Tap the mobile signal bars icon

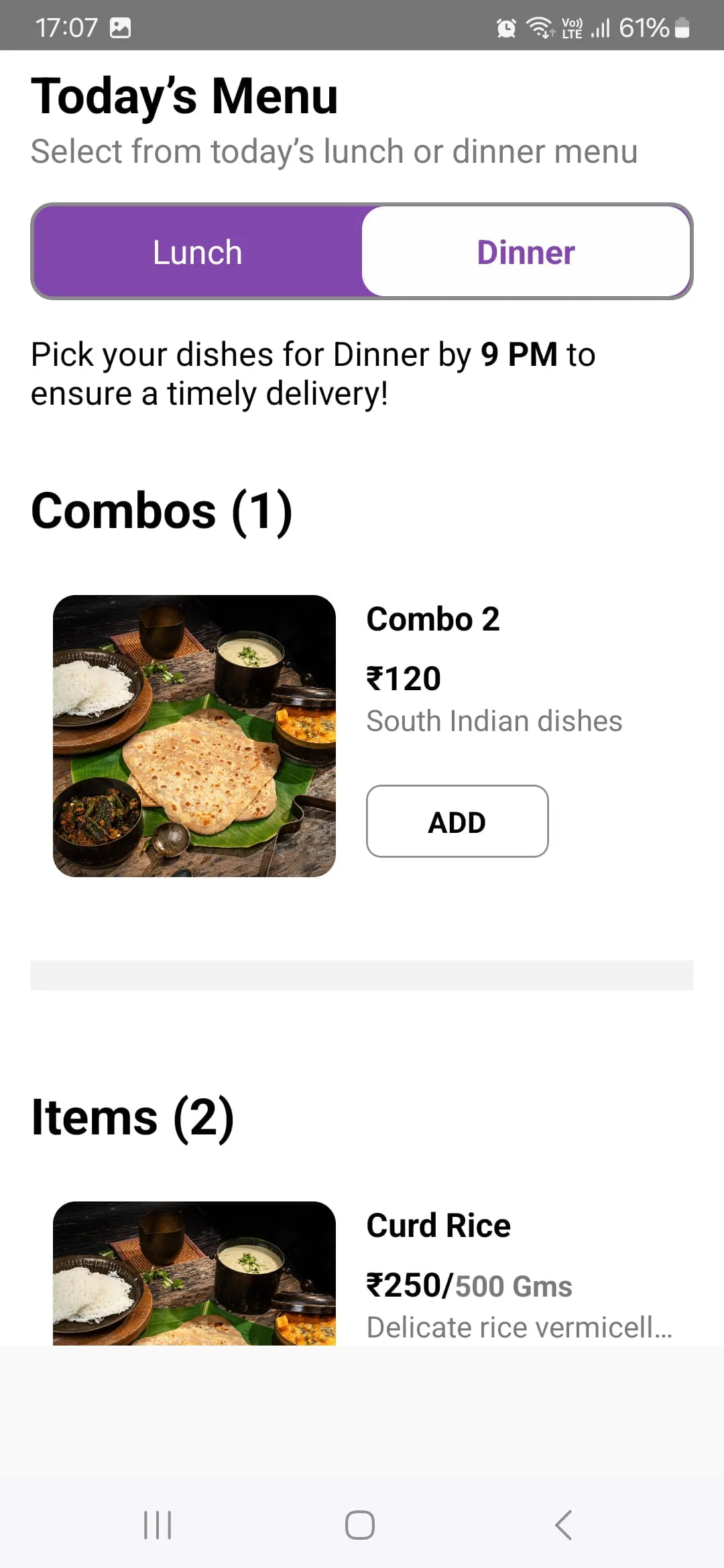pyautogui.click(x=600, y=28)
